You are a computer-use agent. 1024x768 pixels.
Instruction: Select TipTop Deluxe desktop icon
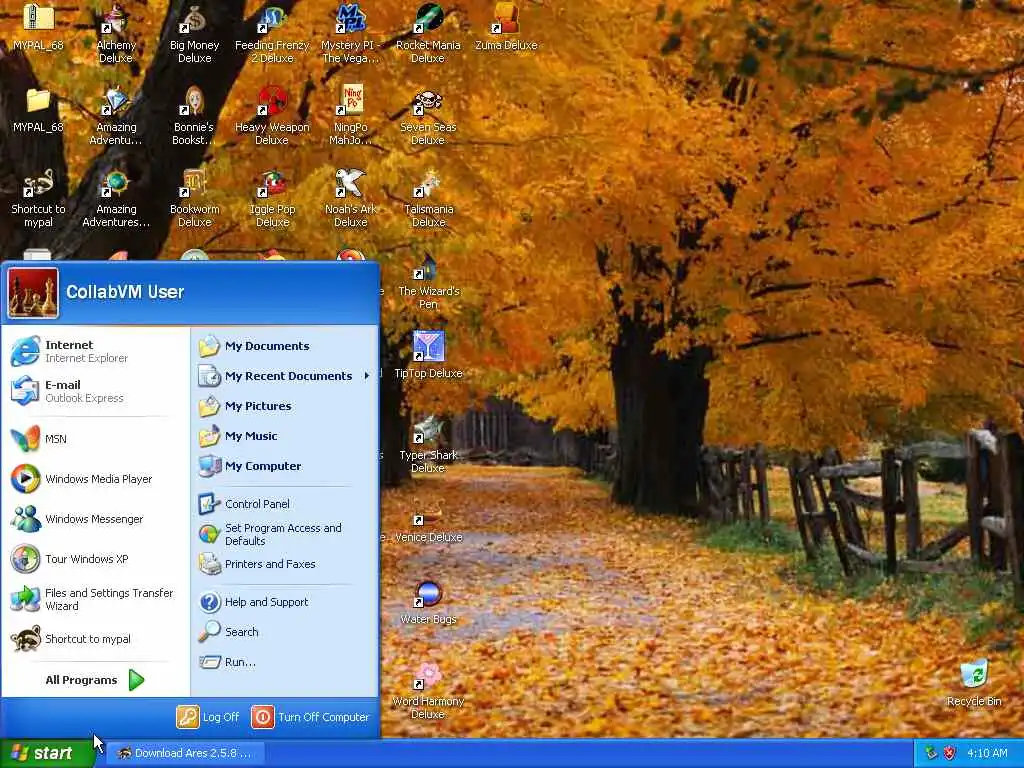point(428,355)
